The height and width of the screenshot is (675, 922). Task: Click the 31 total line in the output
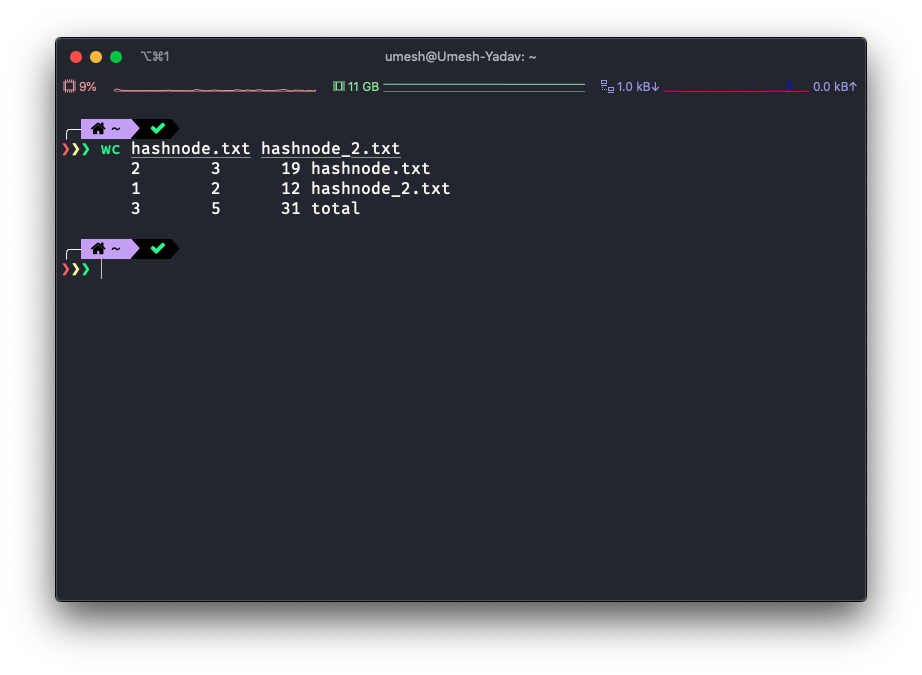[320, 209]
